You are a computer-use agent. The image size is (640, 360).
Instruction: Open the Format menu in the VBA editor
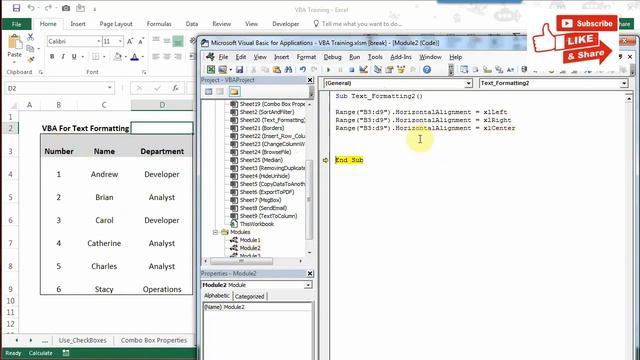coord(306,57)
